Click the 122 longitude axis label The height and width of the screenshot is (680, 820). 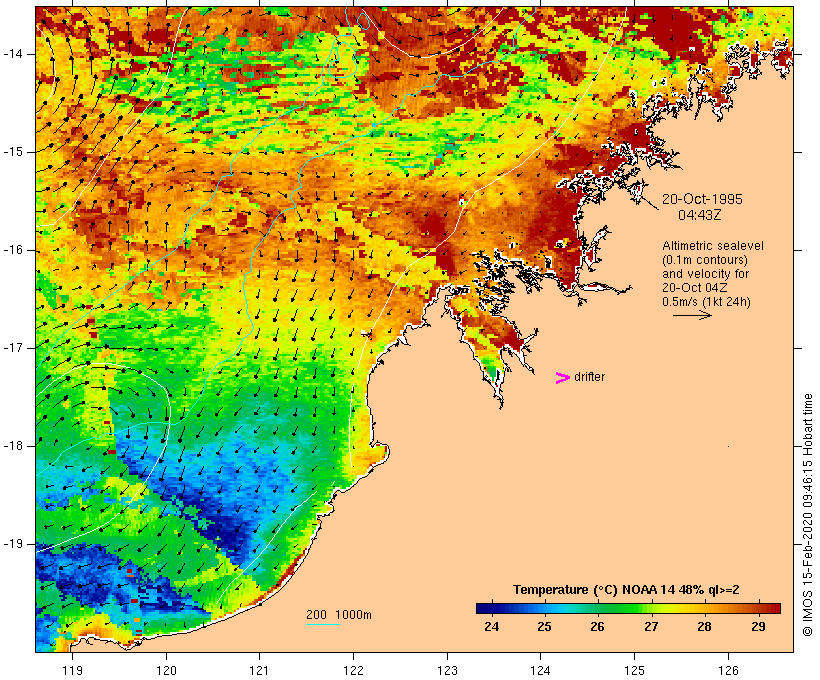click(x=354, y=671)
